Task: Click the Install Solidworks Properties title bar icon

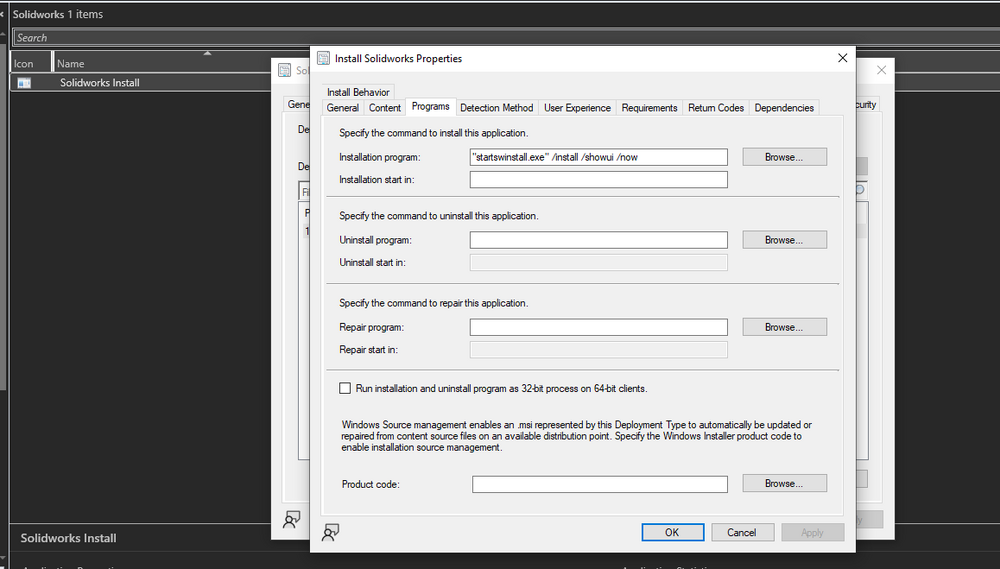Action: pyautogui.click(x=323, y=58)
